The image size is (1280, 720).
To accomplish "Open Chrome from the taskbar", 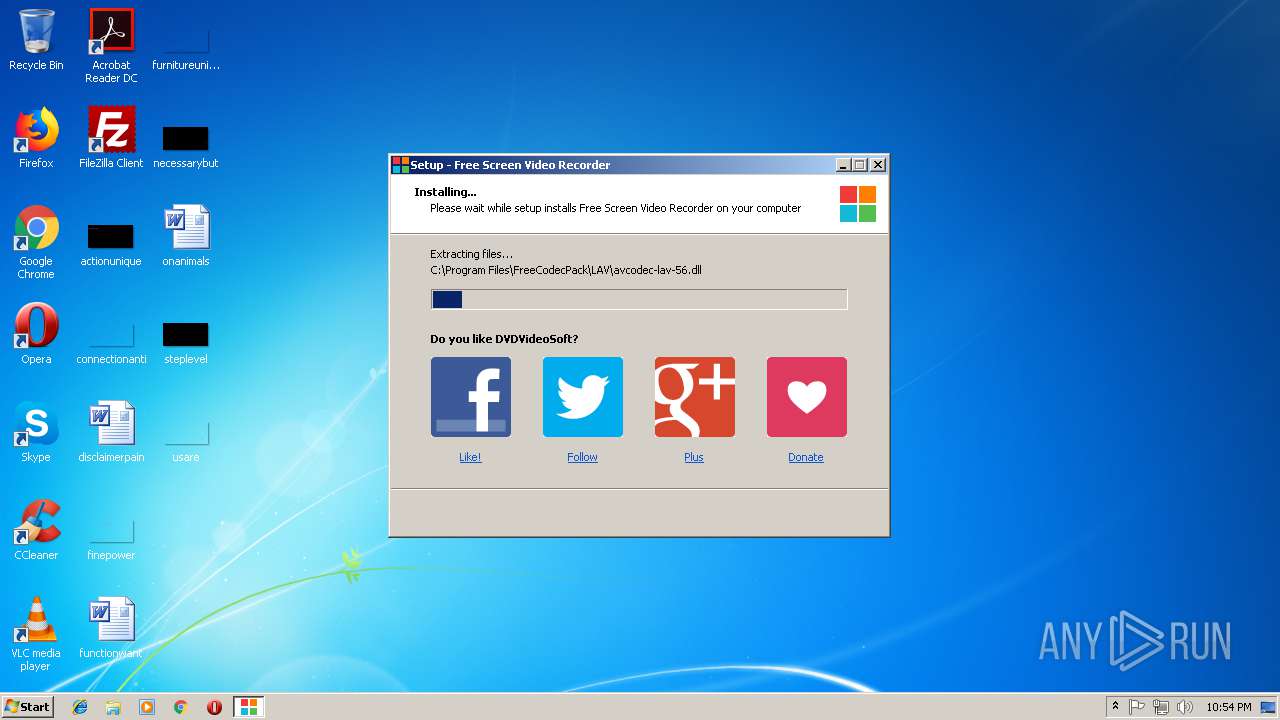I will 181,707.
